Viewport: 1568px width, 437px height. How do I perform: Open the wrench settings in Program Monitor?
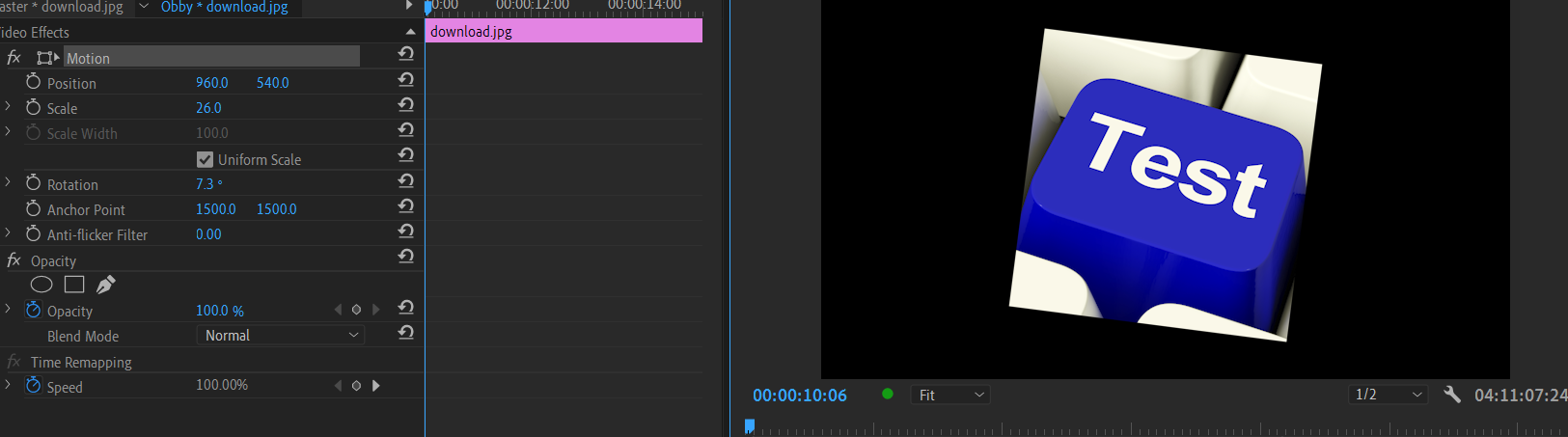point(1452,394)
